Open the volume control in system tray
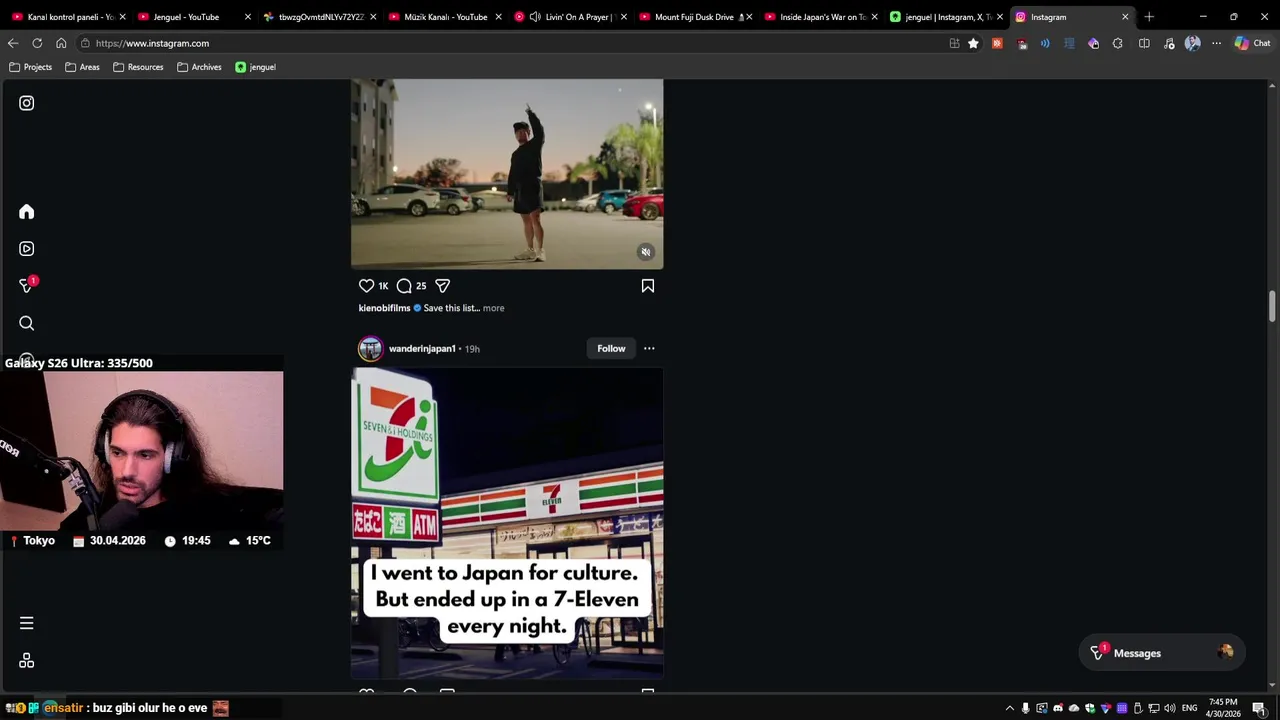 1170,708
